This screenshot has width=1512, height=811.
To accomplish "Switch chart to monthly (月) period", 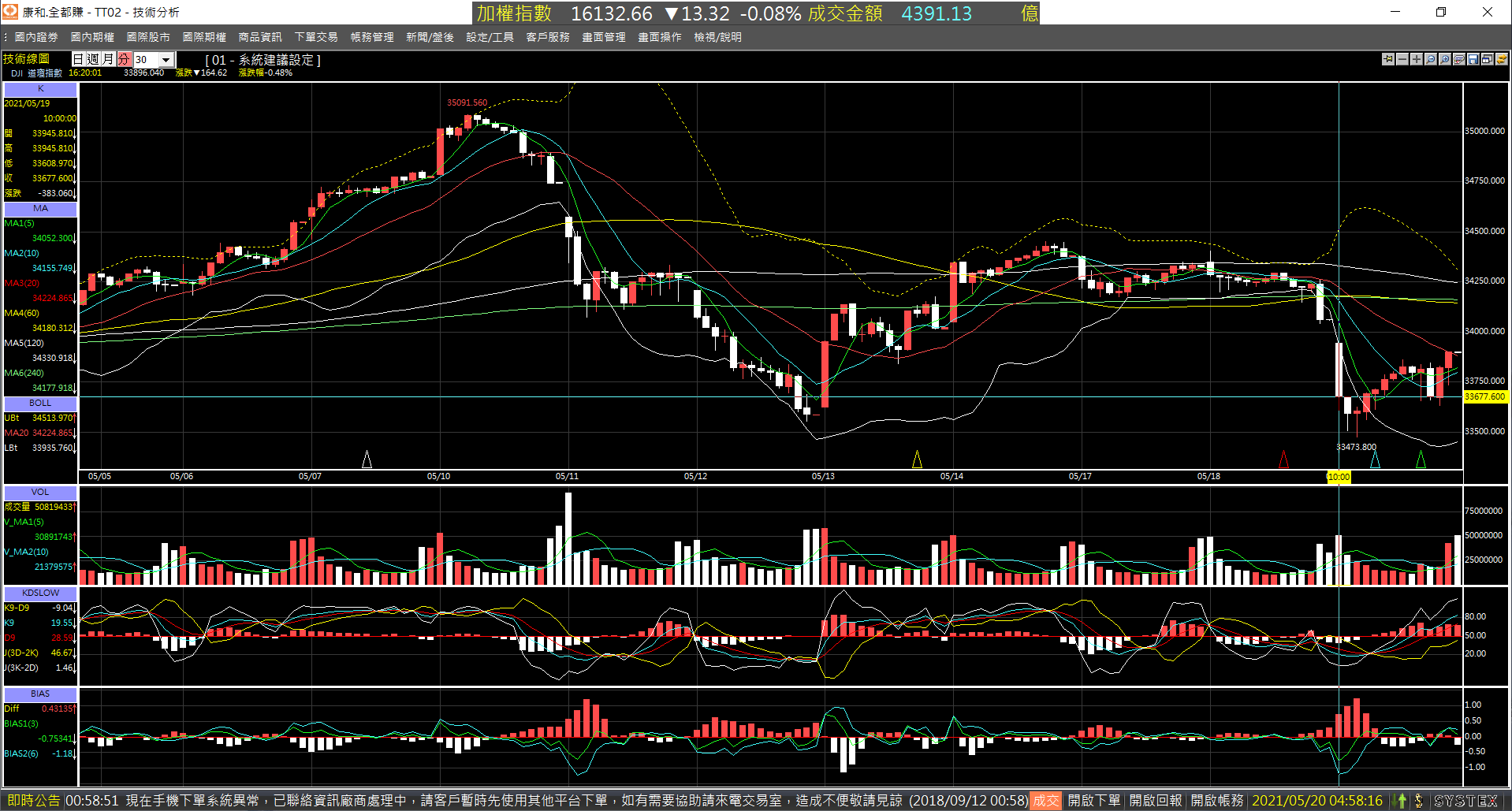I will (109, 59).
